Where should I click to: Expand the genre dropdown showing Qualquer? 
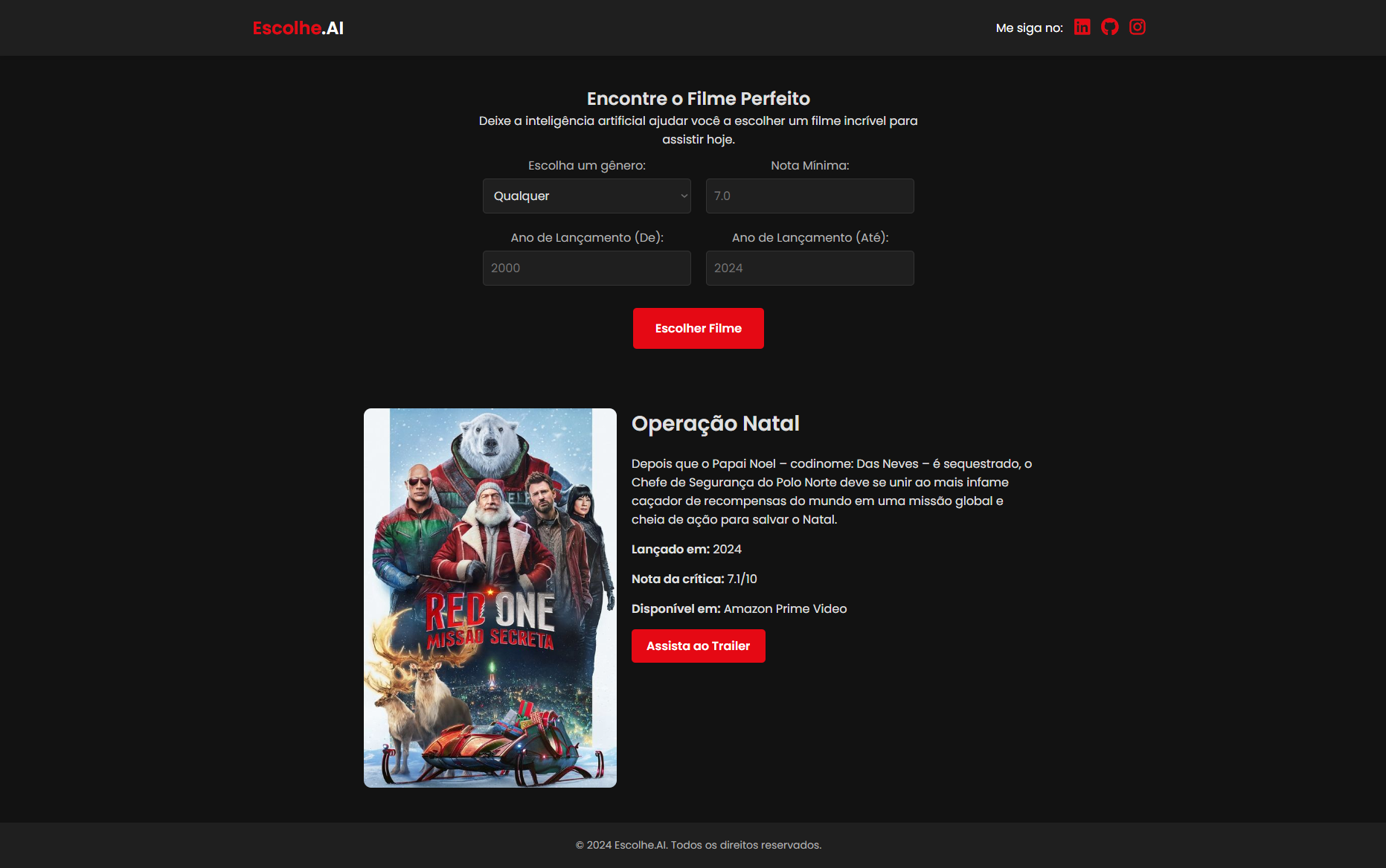(x=586, y=196)
